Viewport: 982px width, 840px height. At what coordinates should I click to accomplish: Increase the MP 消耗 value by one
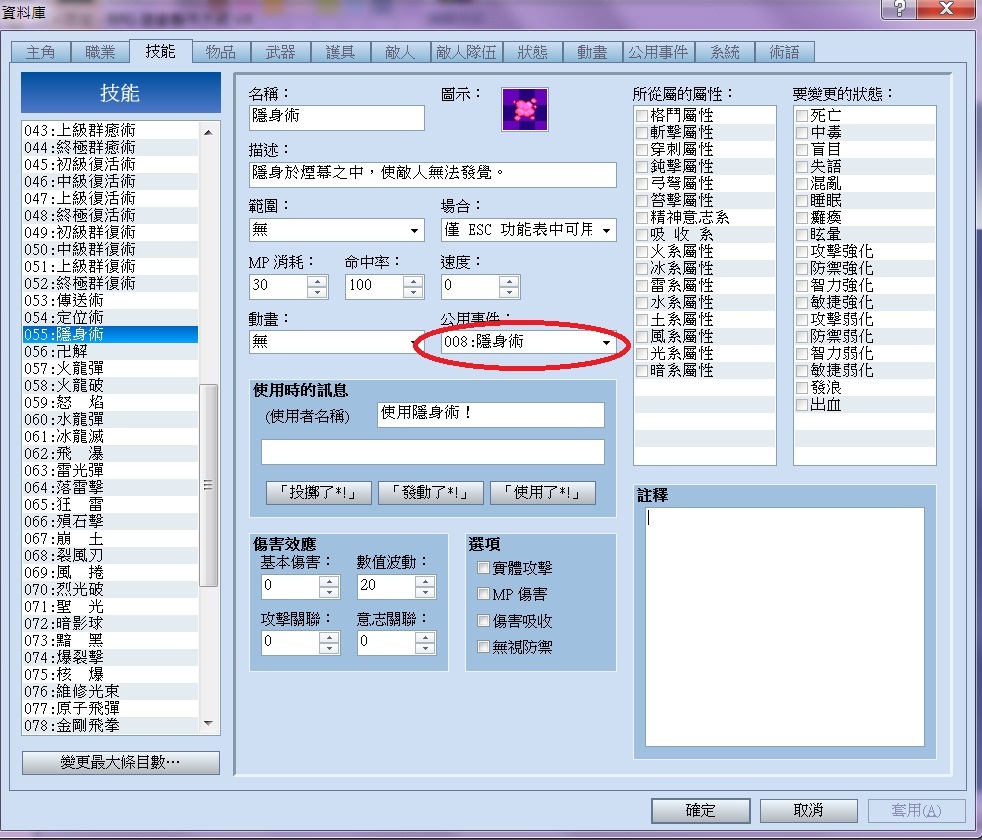[x=318, y=281]
